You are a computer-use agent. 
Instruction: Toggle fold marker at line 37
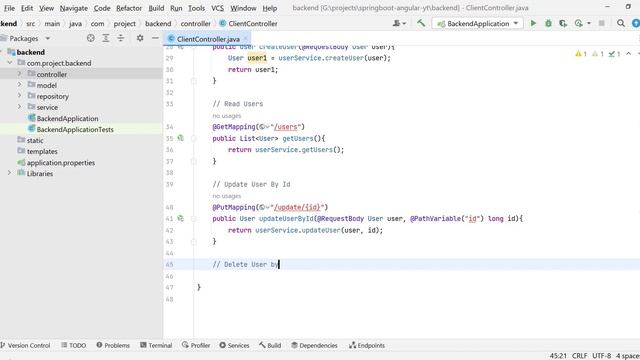[x=193, y=161]
